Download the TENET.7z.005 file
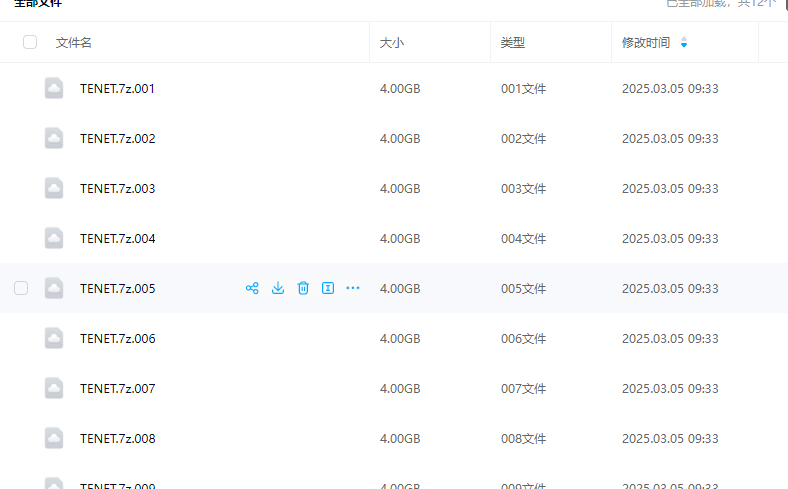788x489 pixels. 278,288
